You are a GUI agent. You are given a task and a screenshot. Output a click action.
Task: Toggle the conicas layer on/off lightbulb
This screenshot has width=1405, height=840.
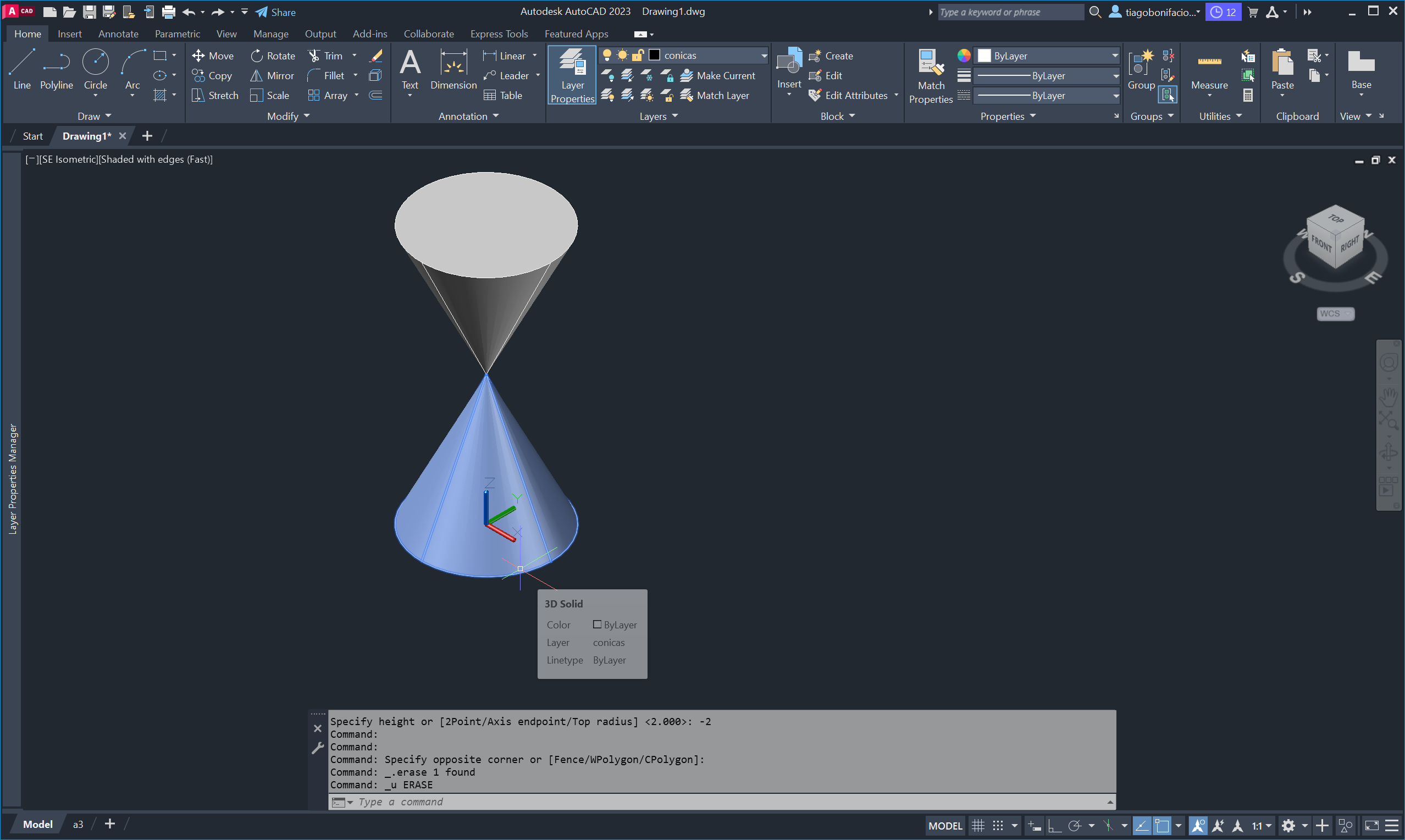click(x=607, y=55)
